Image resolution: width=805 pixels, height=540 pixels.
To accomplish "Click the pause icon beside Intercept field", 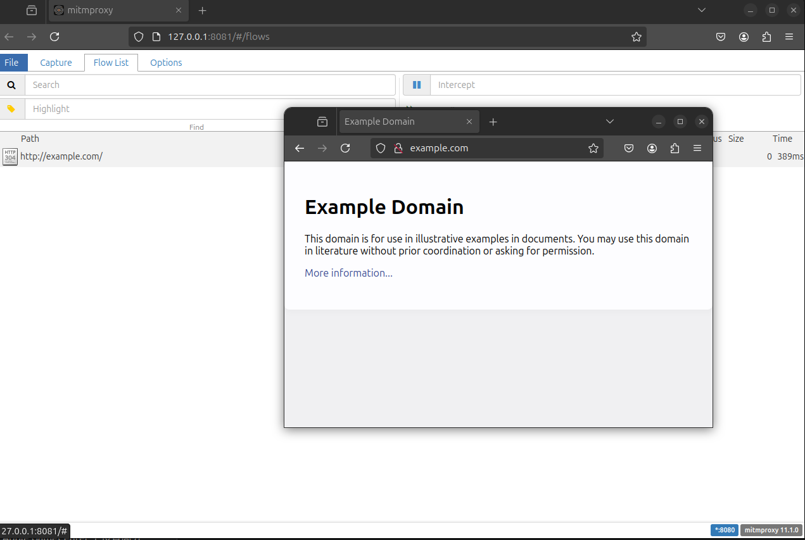I will point(416,85).
